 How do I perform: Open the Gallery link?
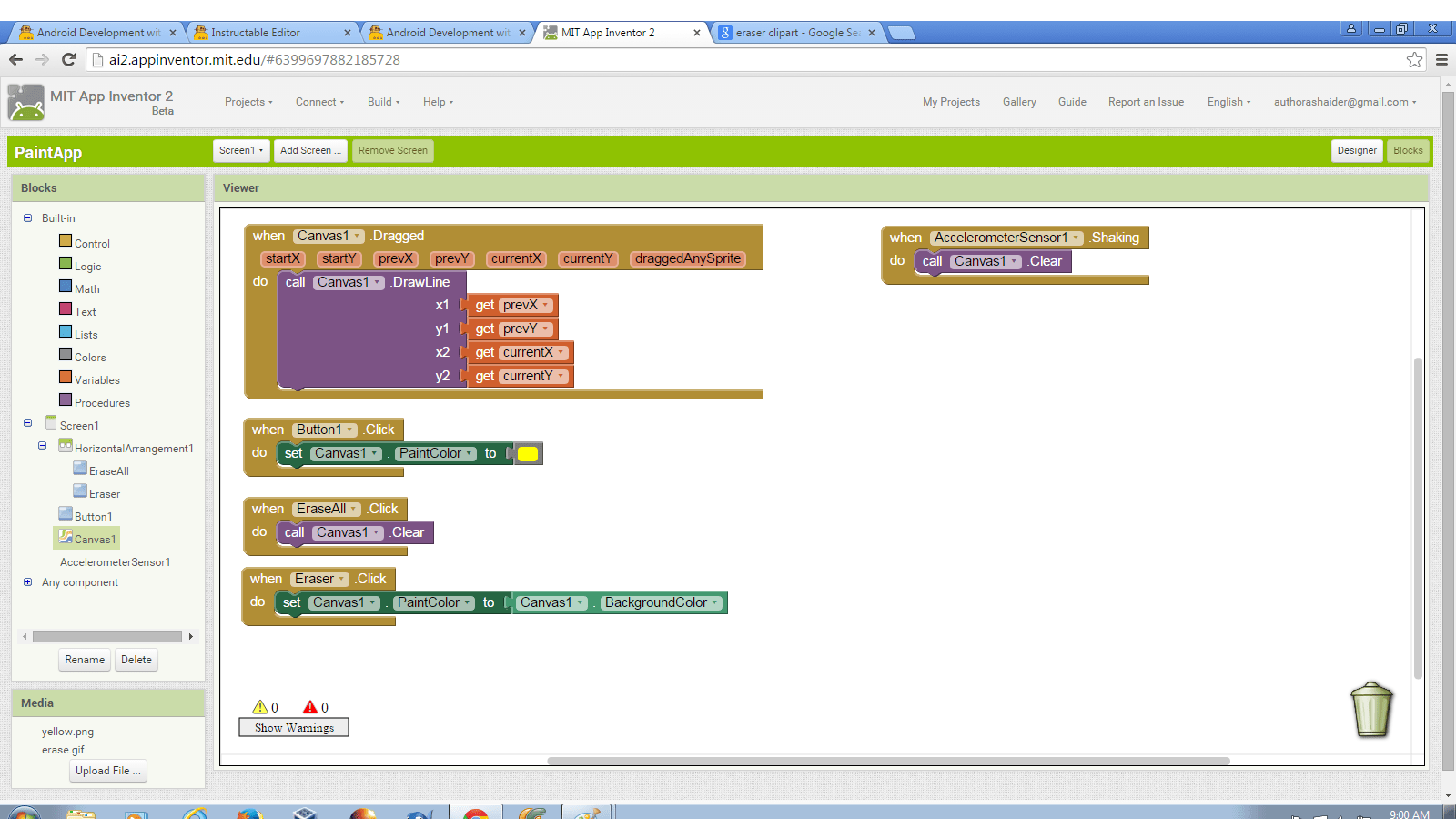pos(1019,102)
